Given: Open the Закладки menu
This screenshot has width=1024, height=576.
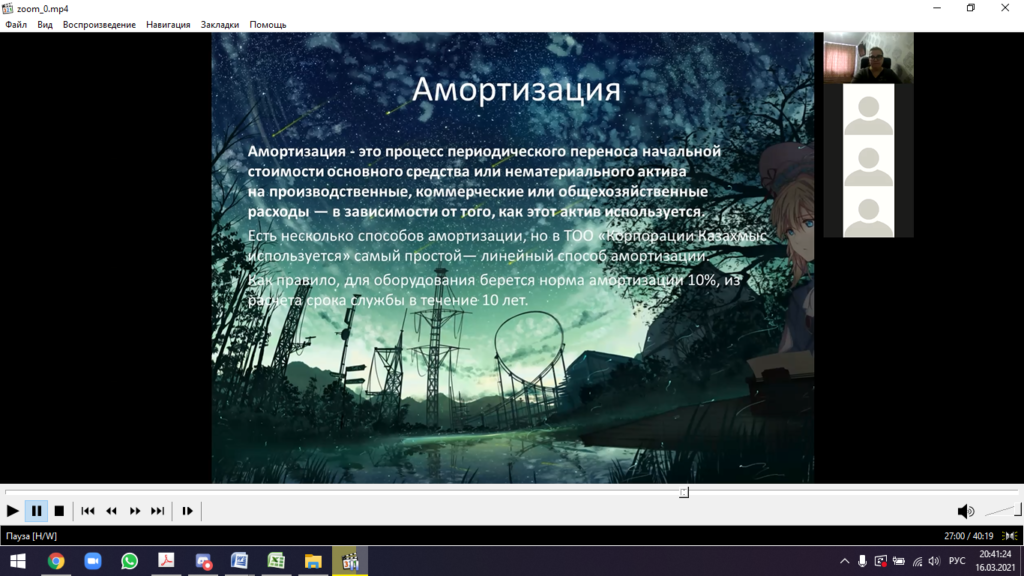Looking at the screenshot, I should 219,25.
